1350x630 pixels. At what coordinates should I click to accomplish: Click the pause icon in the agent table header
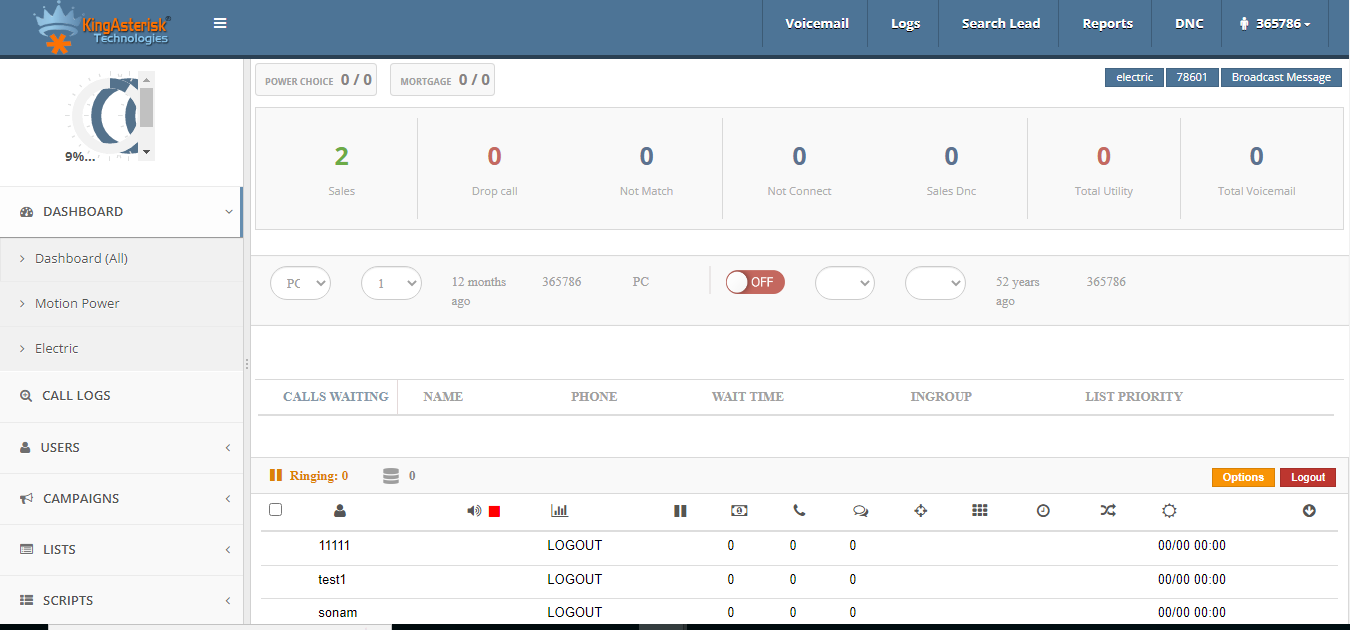click(680, 510)
